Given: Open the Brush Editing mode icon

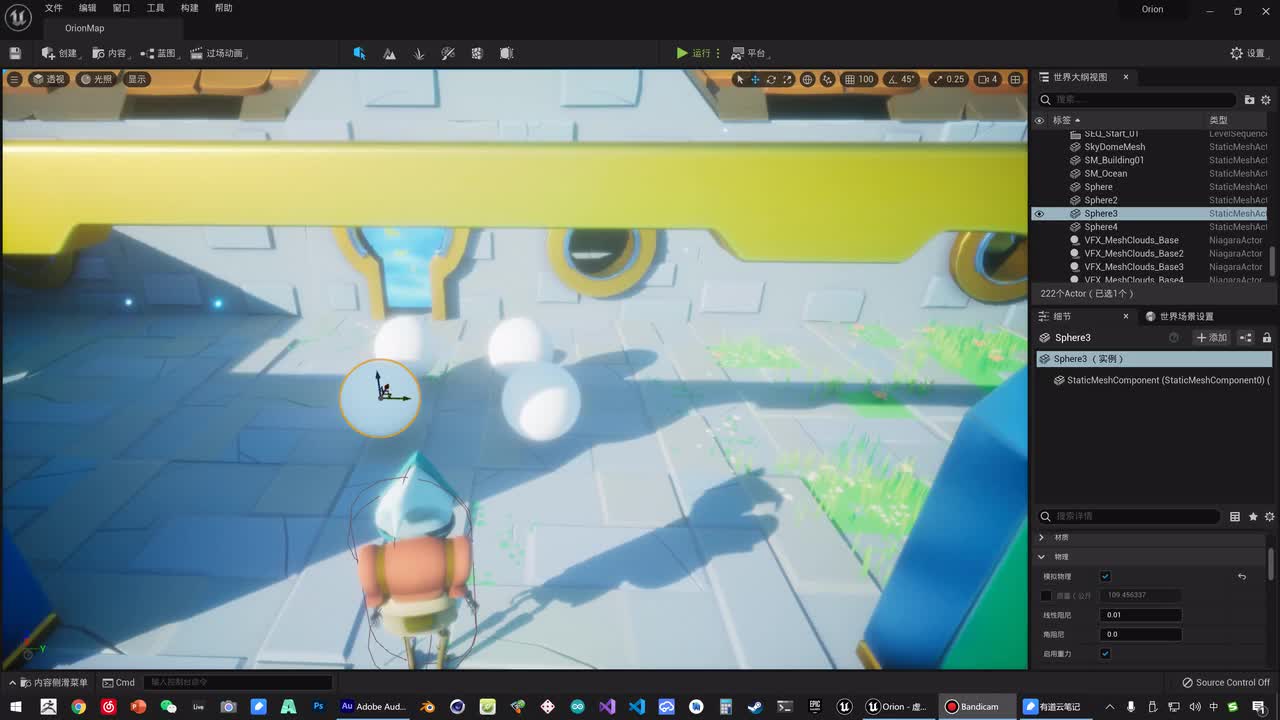Looking at the screenshot, I should tap(507, 53).
